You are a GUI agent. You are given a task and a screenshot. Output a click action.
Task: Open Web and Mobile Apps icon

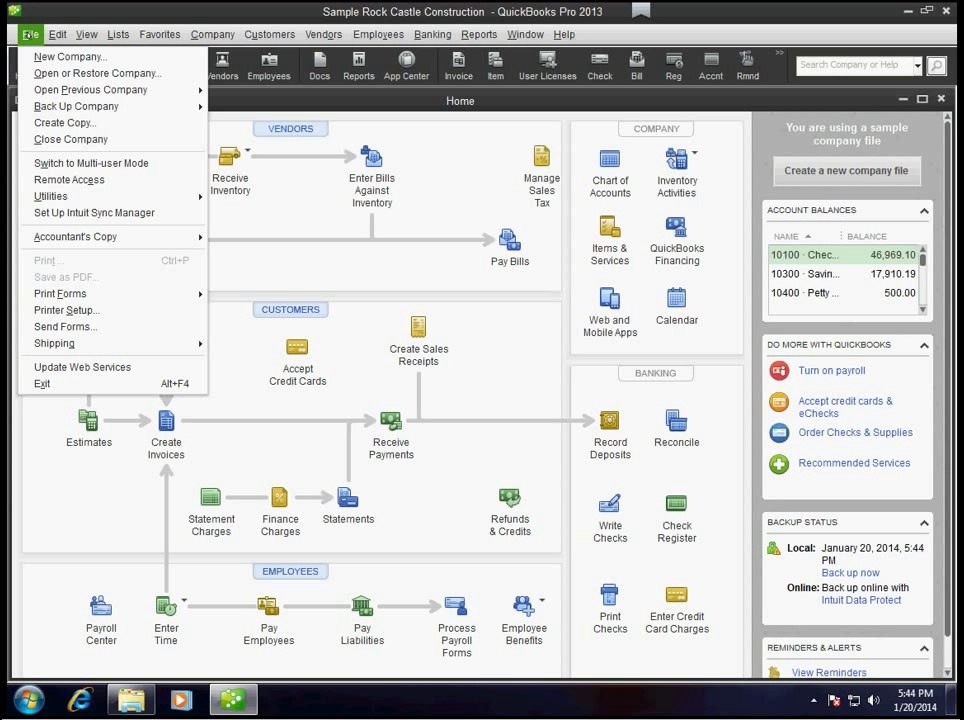(610, 298)
